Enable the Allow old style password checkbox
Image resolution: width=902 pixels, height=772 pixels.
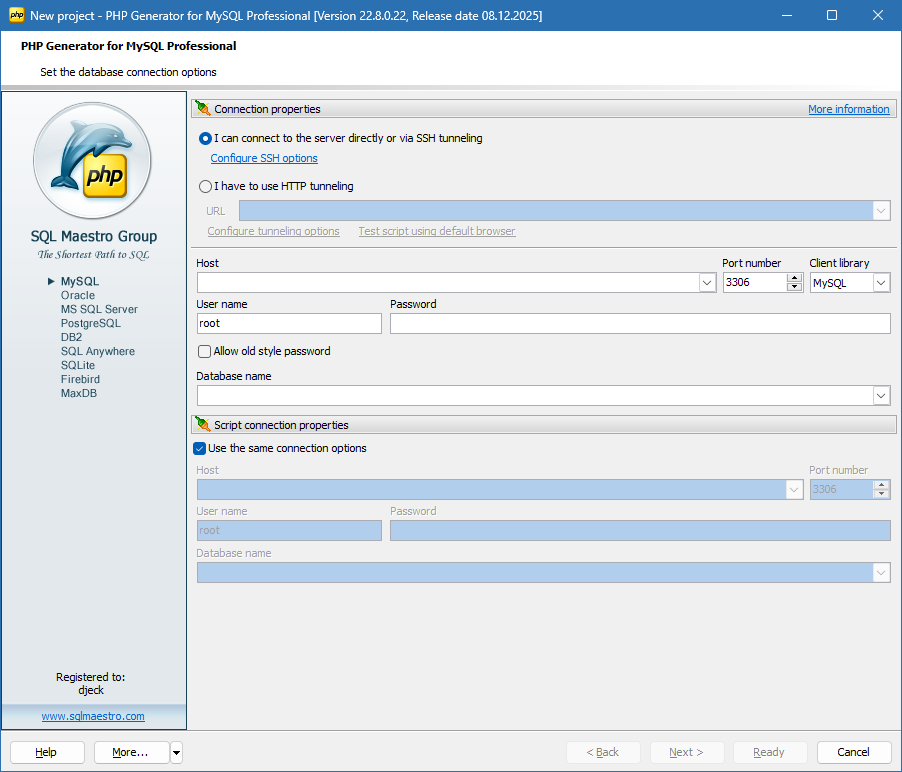204,351
